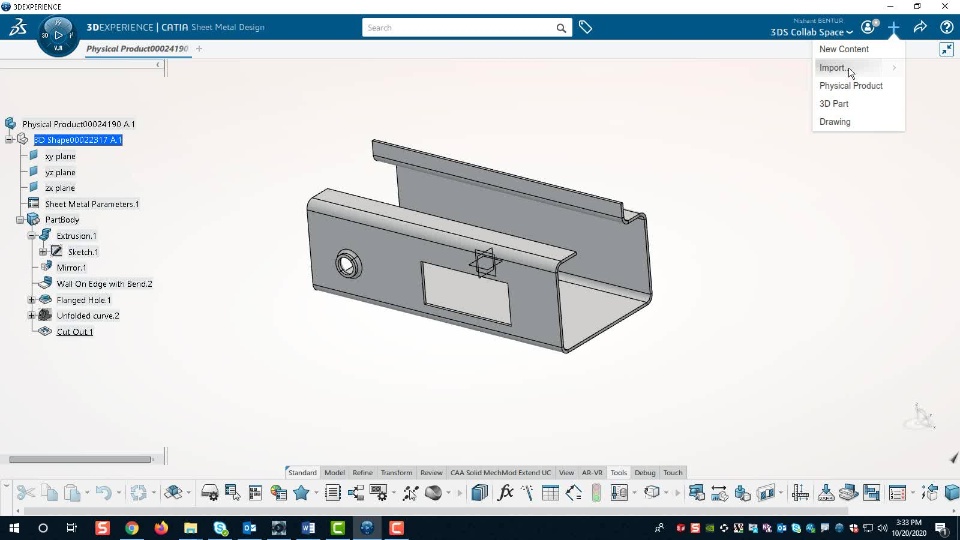Click the 3DS logo icon
960x540 pixels.
pos(18,27)
